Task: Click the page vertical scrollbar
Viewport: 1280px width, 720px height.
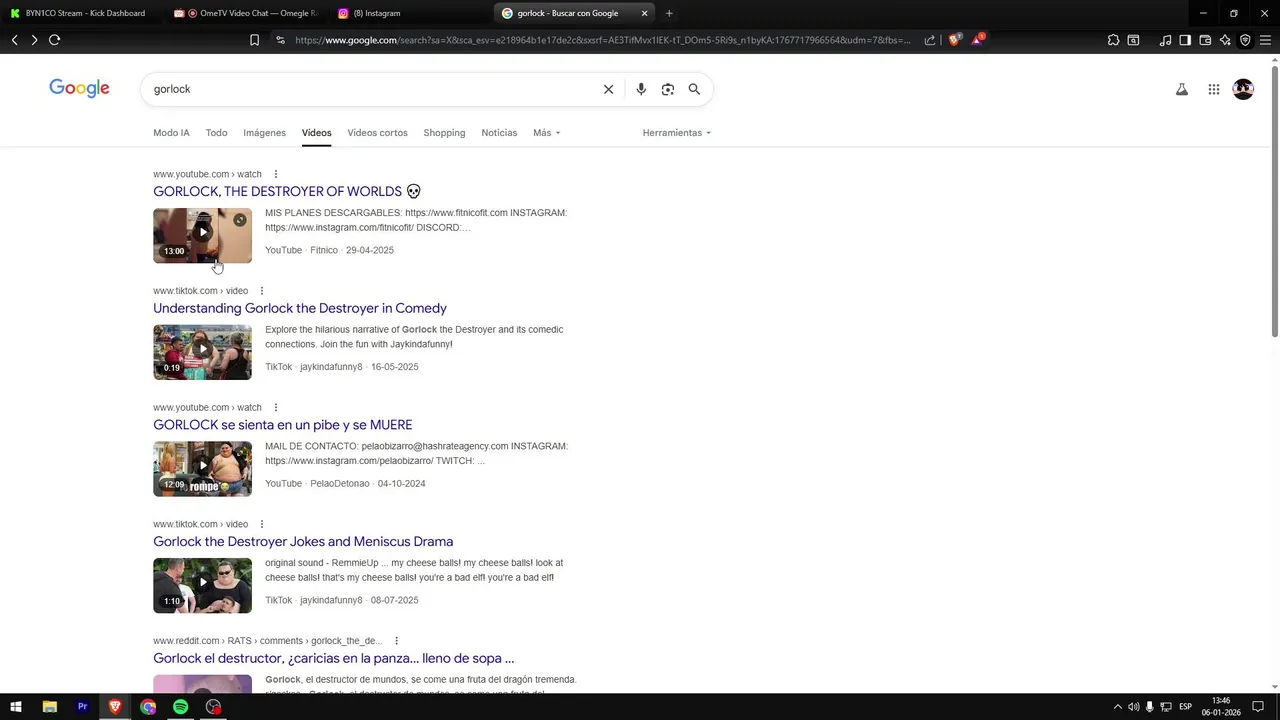Action: [1274, 200]
